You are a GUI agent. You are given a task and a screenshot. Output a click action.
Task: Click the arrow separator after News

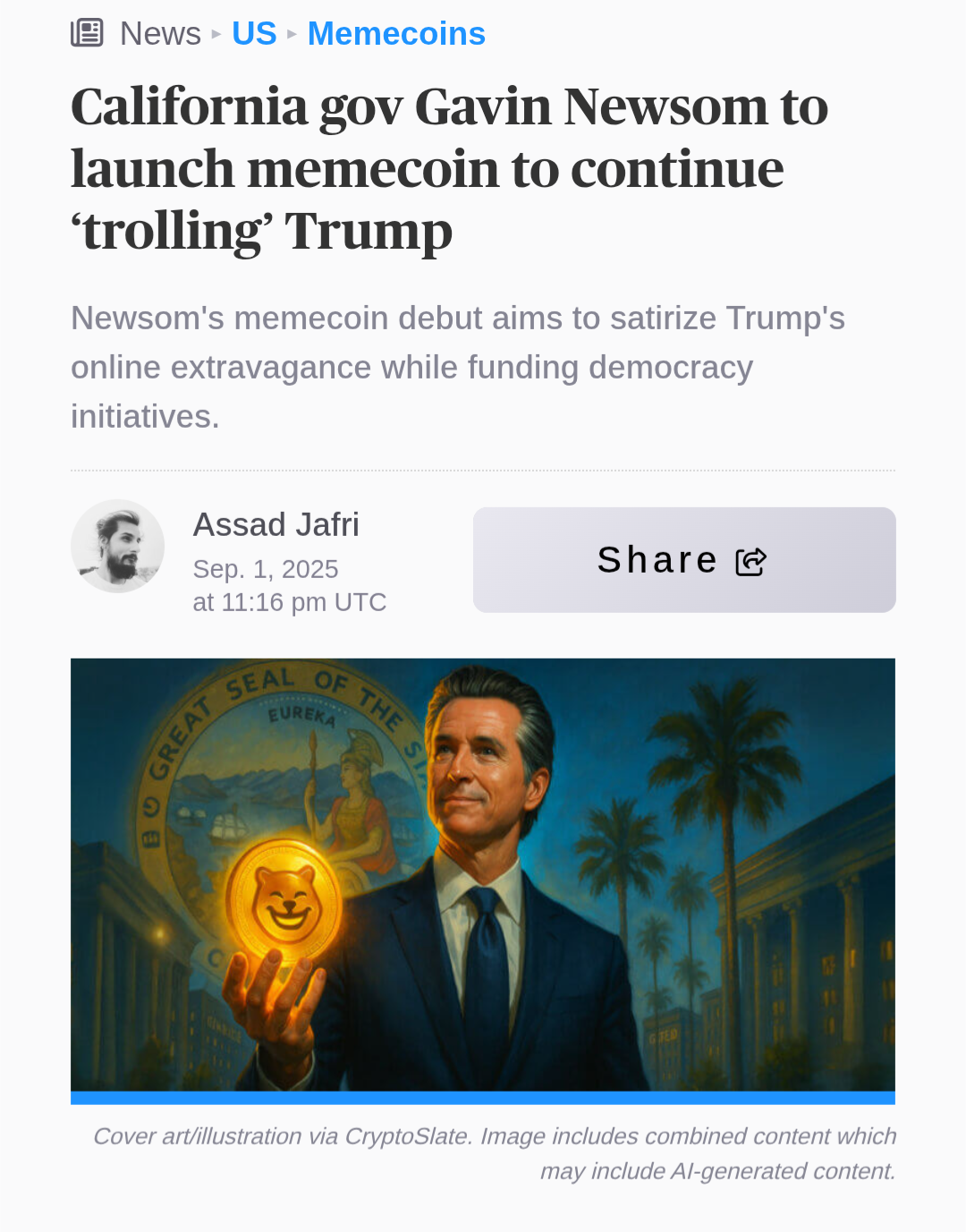pyautogui.click(x=216, y=34)
